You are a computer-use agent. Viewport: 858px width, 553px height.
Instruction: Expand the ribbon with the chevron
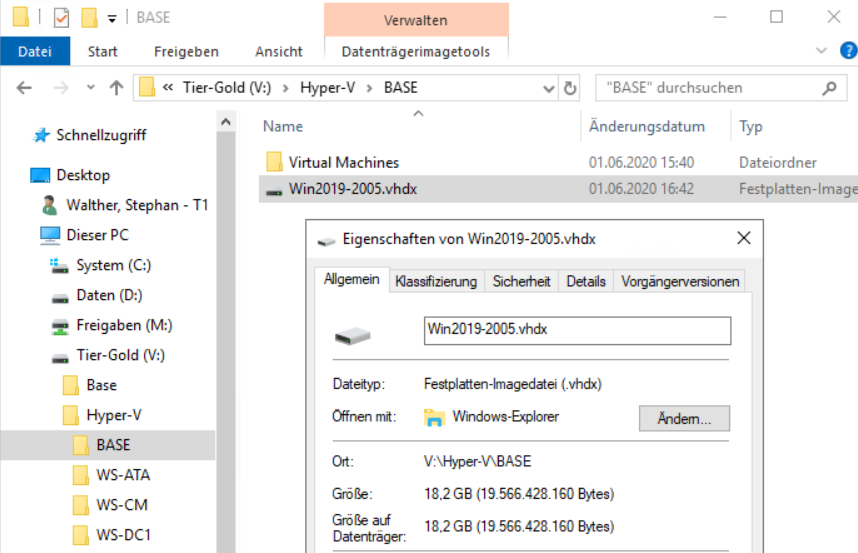821,51
